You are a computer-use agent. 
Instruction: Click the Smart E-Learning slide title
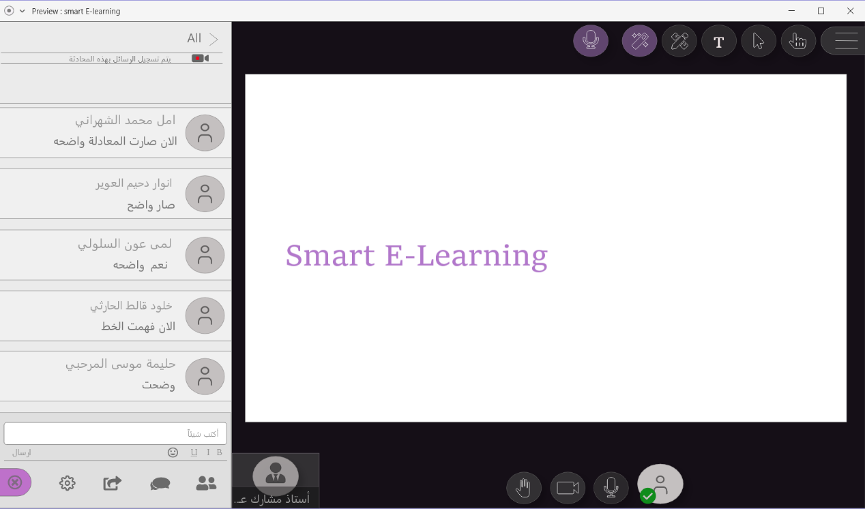tap(416, 256)
